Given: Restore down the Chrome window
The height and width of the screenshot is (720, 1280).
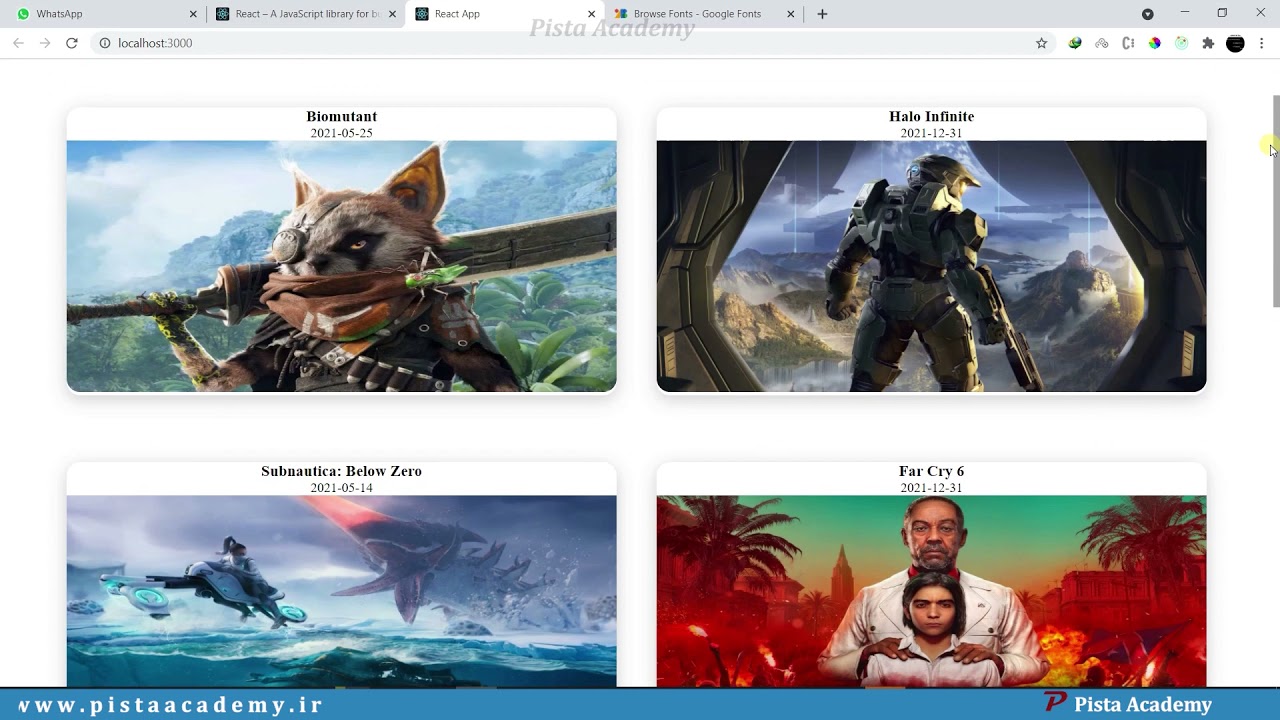Looking at the screenshot, I should click(1222, 13).
